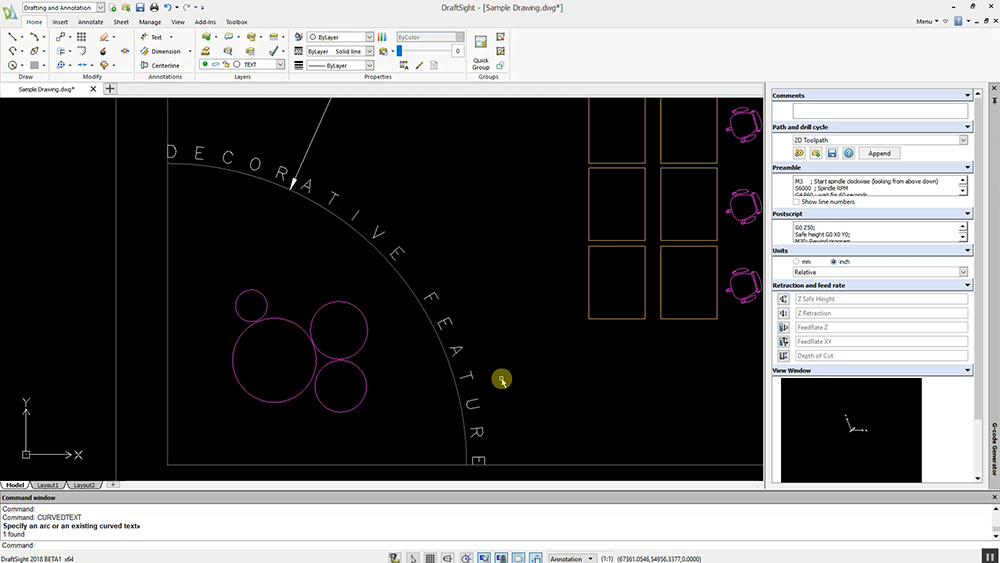Enable Show line numbers checkbox
This screenshot has height=563, width=1000.
pyautogui.click(x=796, y=201)
